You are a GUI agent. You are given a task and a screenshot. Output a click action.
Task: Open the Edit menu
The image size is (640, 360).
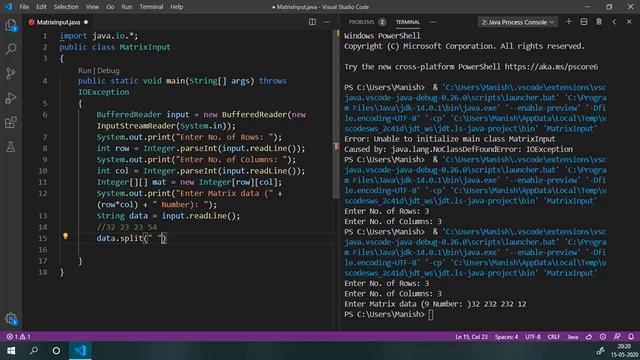click(41, 7)
